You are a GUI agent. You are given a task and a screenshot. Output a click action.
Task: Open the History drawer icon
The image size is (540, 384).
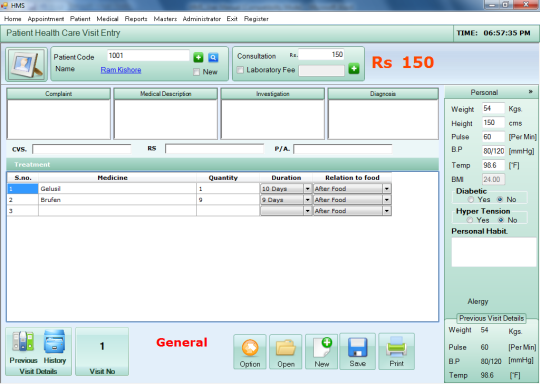point(54,342)
